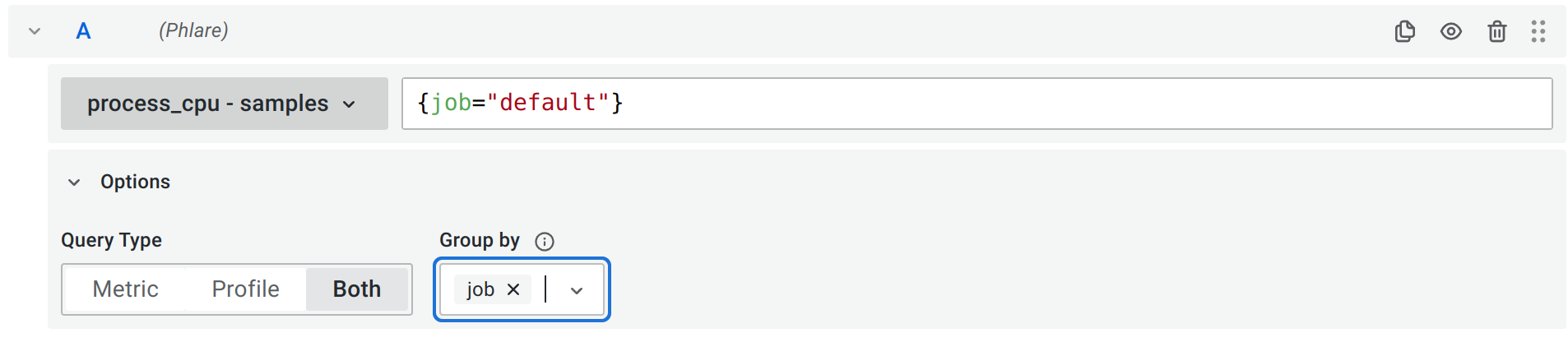Remove the job tag from Group by

pyautogui.click(x=513, y=289)
